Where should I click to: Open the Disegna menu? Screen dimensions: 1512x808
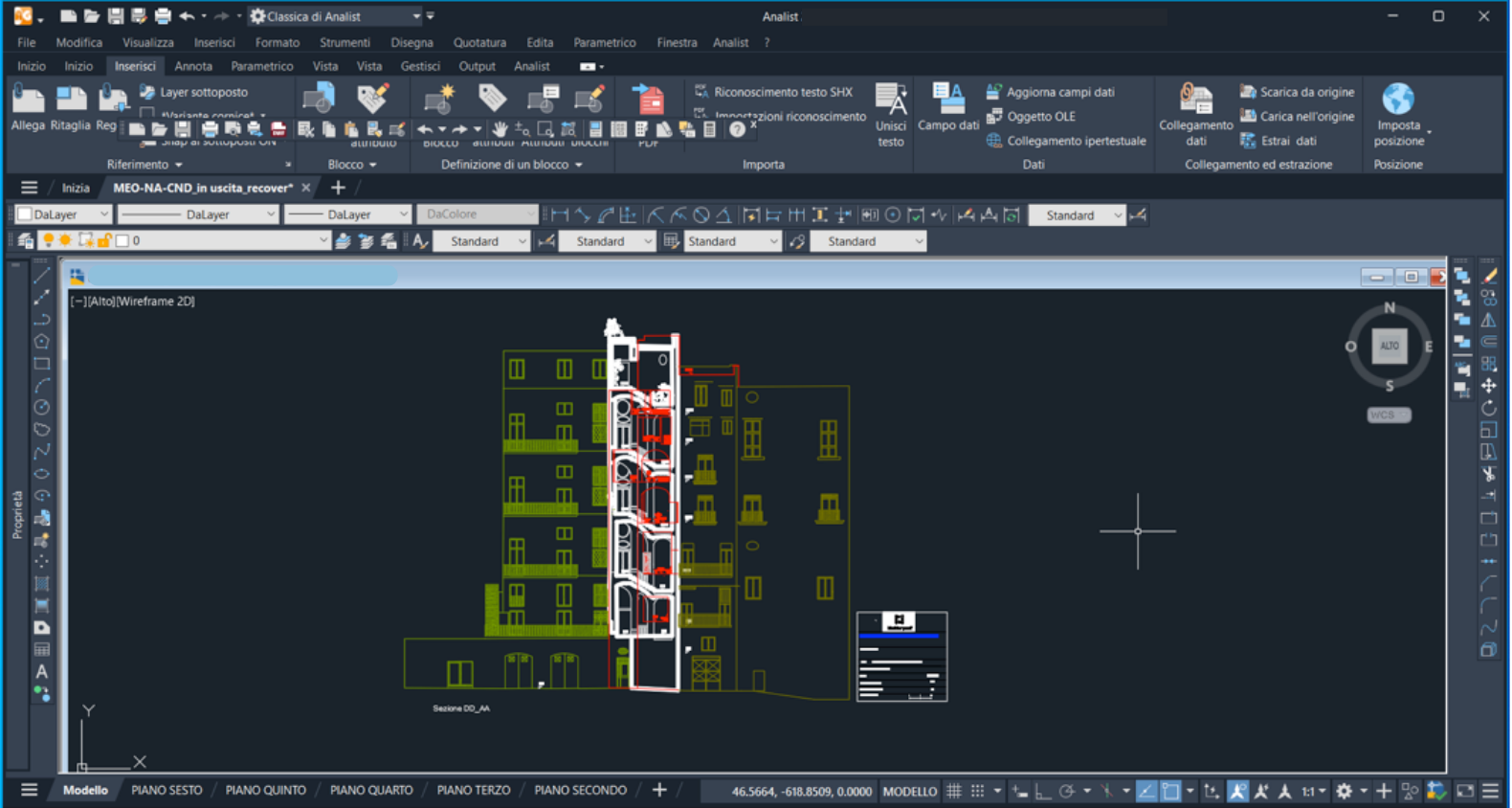[411, 42]
